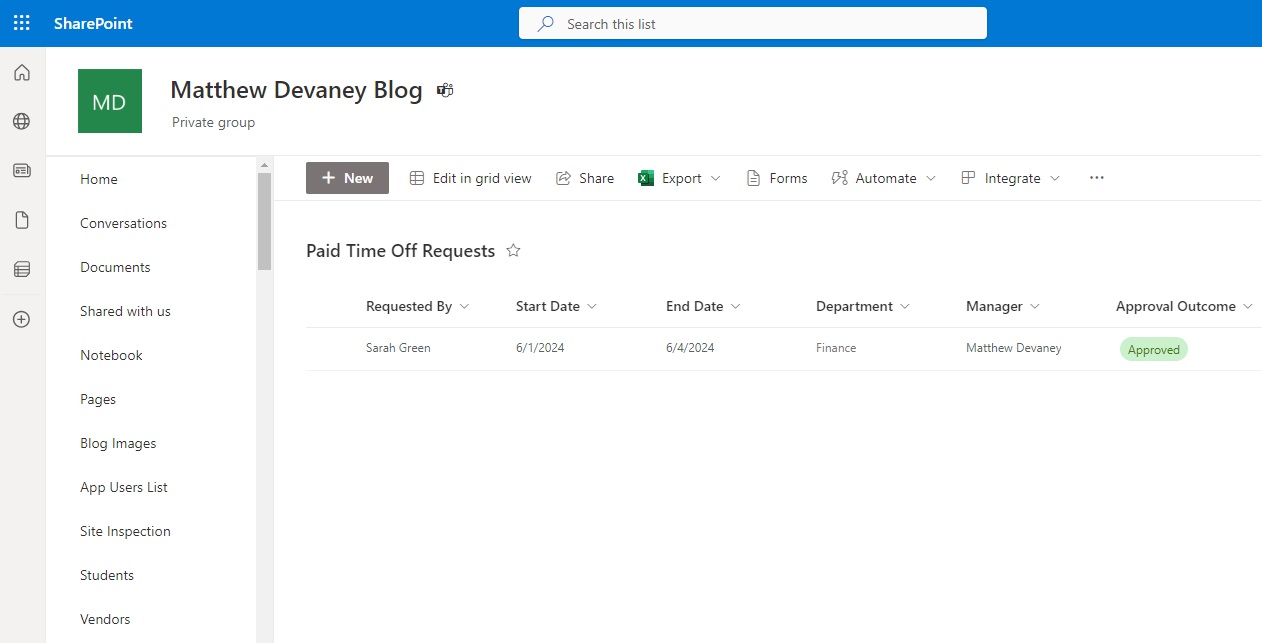This screenshot has height=643, width=1262.
Task: Click the Paid Time Off Requests title
Action: click(x=400, y=251)
